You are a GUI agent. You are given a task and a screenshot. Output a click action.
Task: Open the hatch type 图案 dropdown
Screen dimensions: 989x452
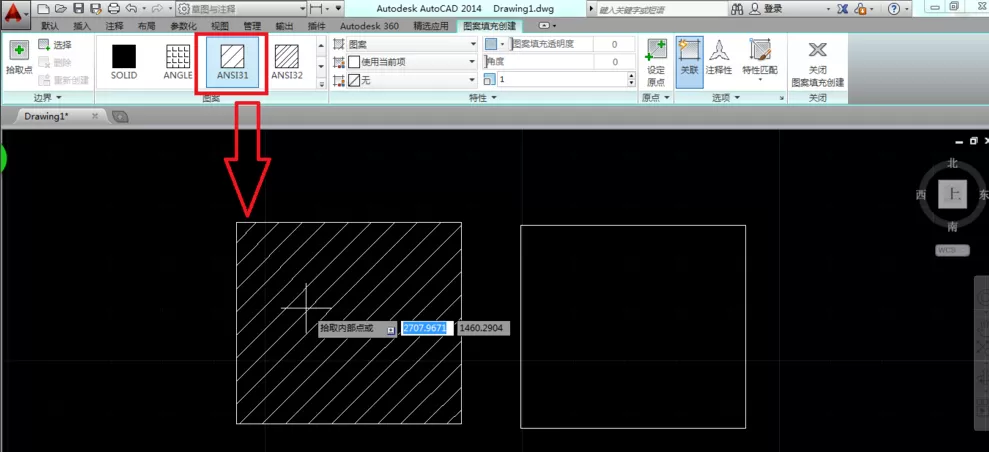(x=412, y=45)
